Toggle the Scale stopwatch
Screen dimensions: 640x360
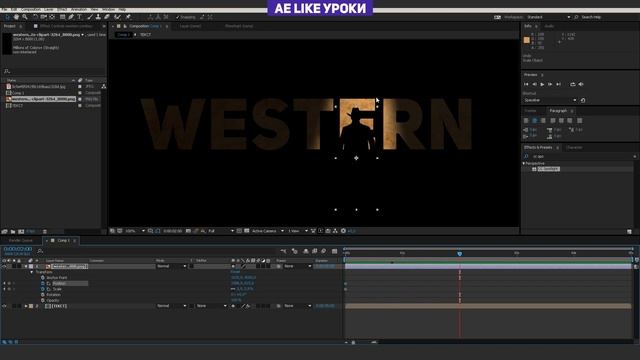(43, 289)
